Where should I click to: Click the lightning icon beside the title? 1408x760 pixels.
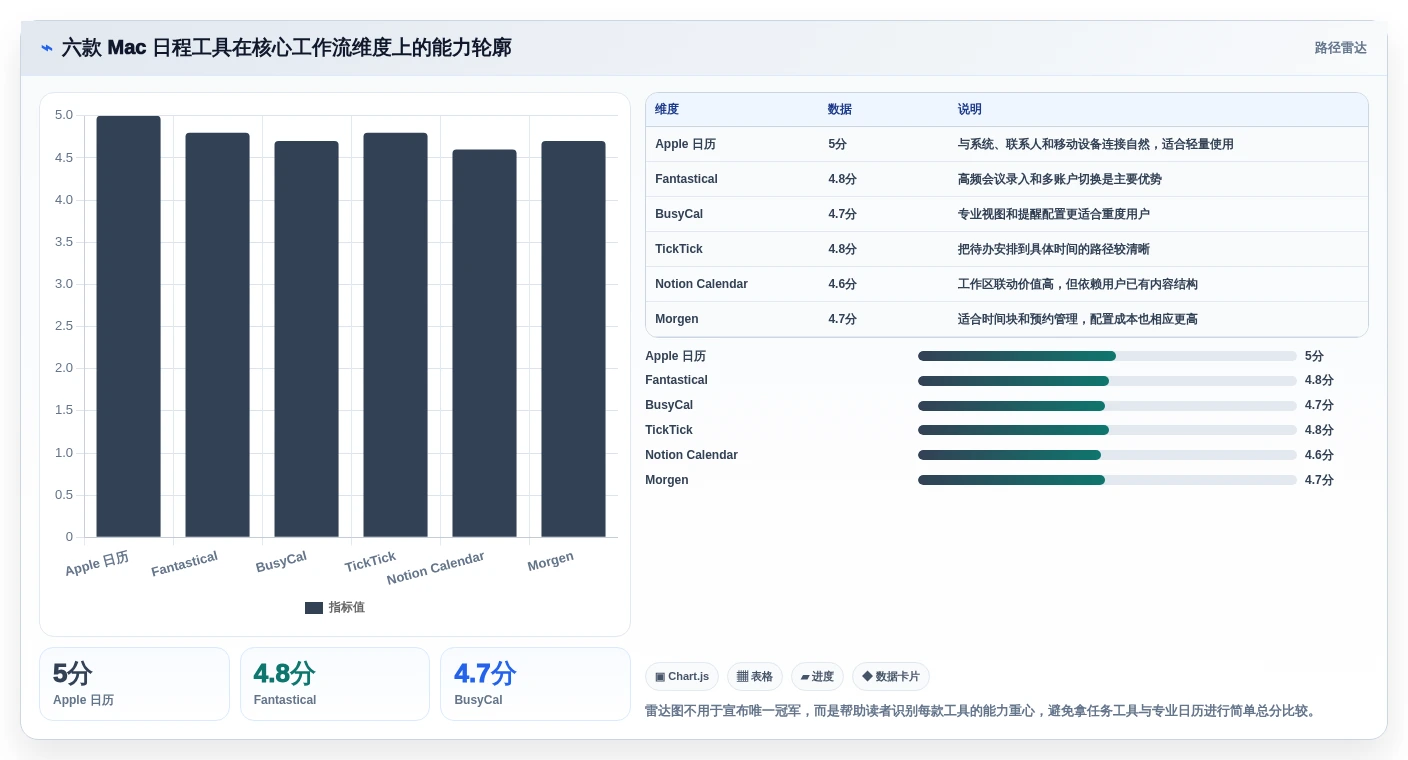coord(47,48)
